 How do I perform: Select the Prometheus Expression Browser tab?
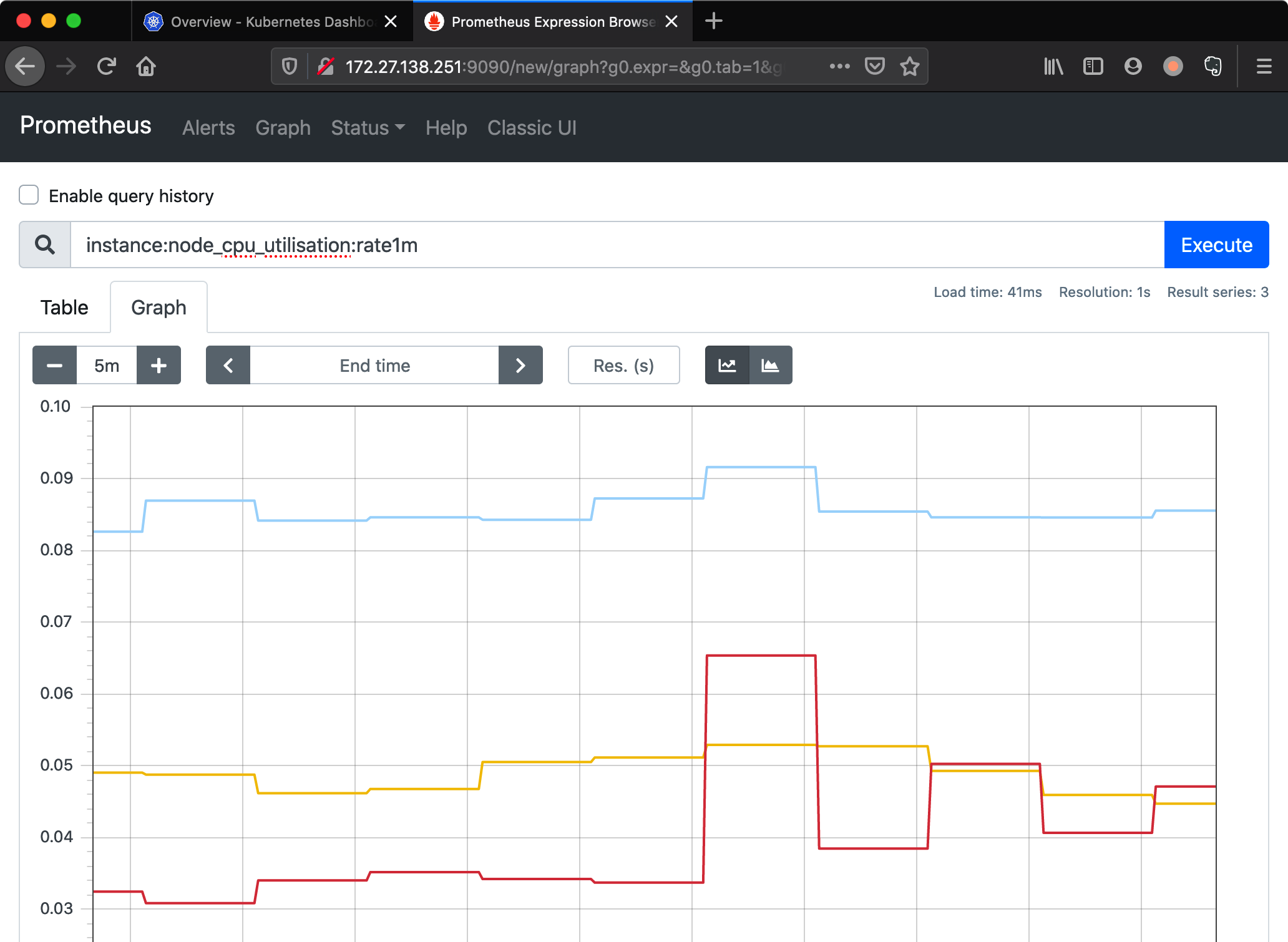552,21
